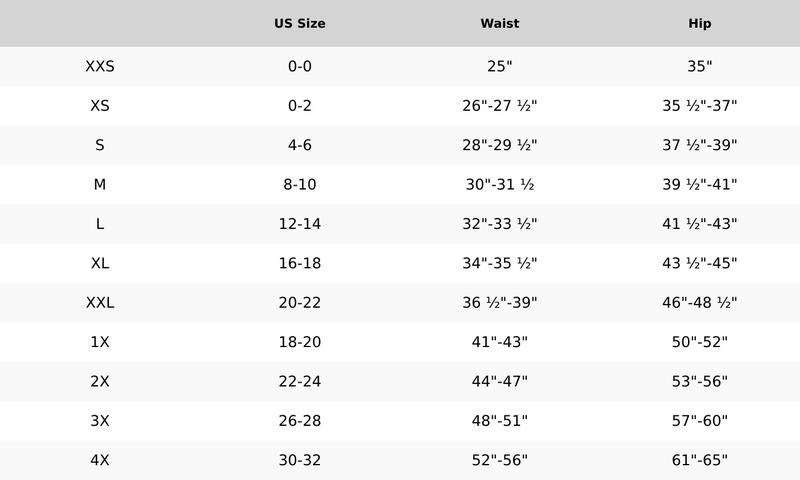This screenshot has height=480, width=800.
Task: Click the 28"-29 ½" waist measurement
Action: click(x=500, y=145)
